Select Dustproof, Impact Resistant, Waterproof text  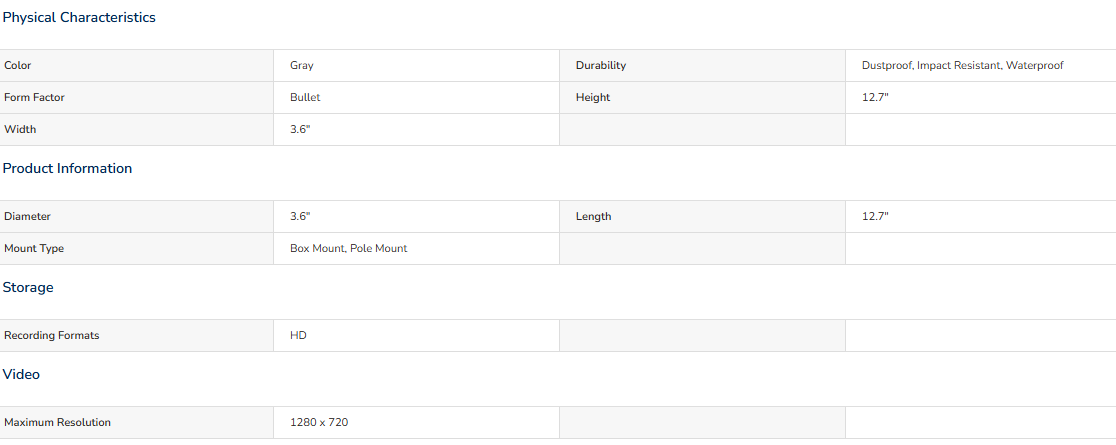pyautogui.click(x=962, y=66)
